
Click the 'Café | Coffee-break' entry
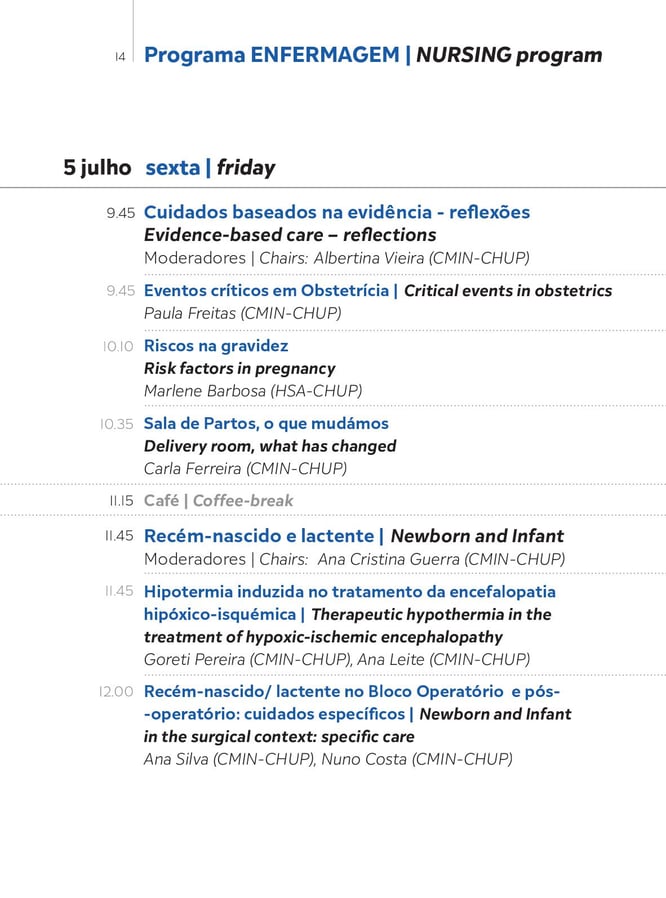[218, 500]
